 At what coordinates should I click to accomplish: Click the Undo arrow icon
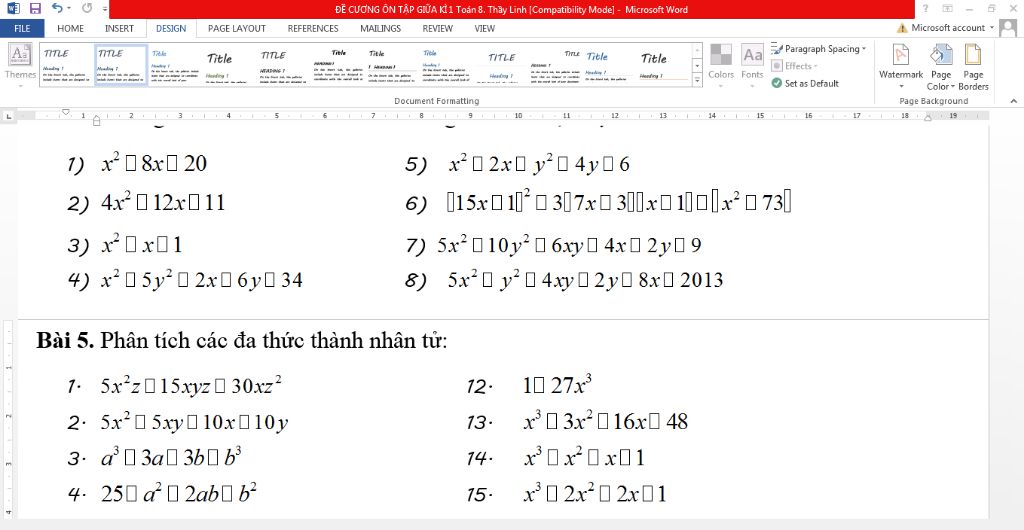click(57, 8)
